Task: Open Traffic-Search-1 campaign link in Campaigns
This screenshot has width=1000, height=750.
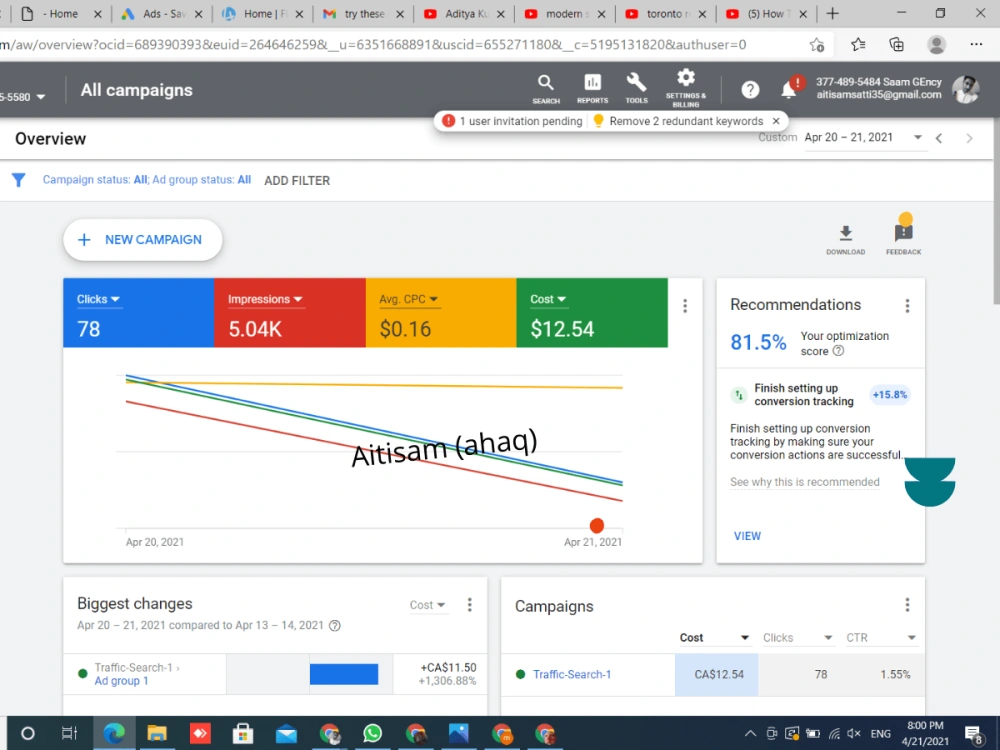Action: click(x=572, y=674)
